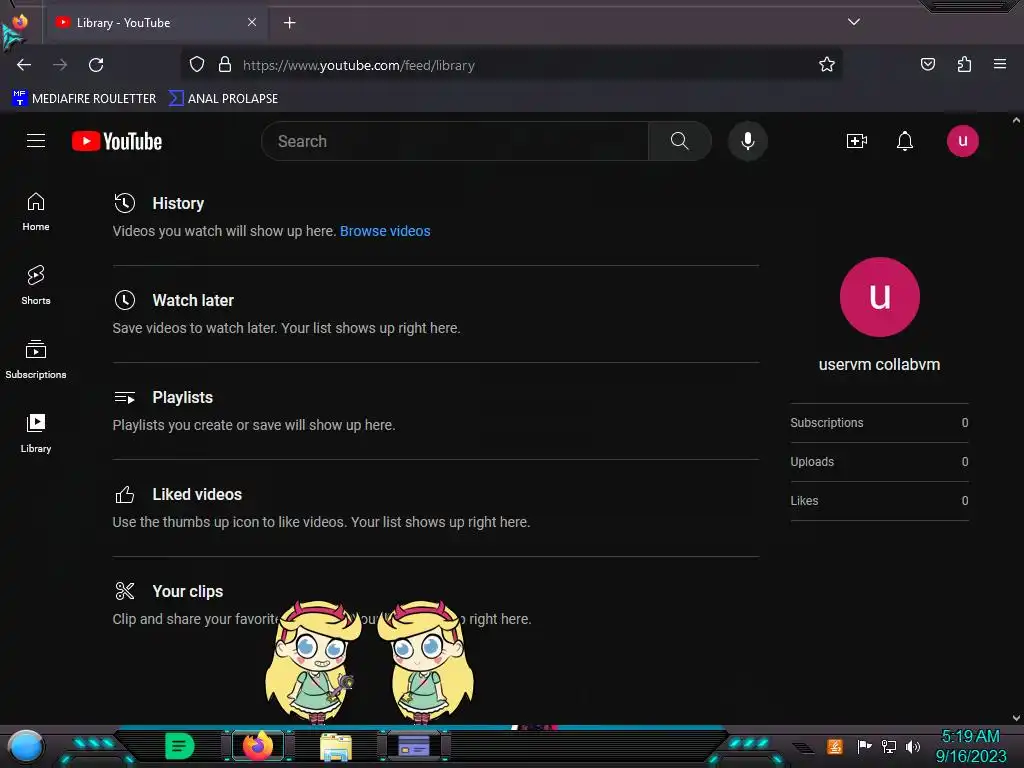Screen dimensions: 1024x768
Task: Open File Explorer from taskbar
Action: pyautogui.click(x=336, y=746)
